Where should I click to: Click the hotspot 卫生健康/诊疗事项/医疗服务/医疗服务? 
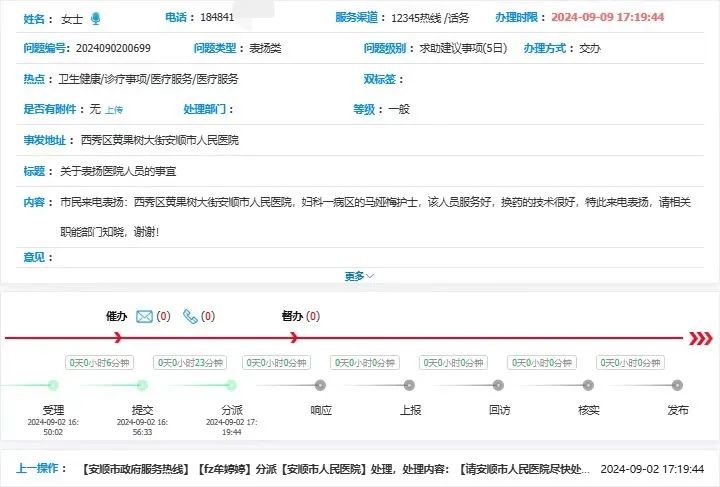pyautogui.click(x=149, y=79)
